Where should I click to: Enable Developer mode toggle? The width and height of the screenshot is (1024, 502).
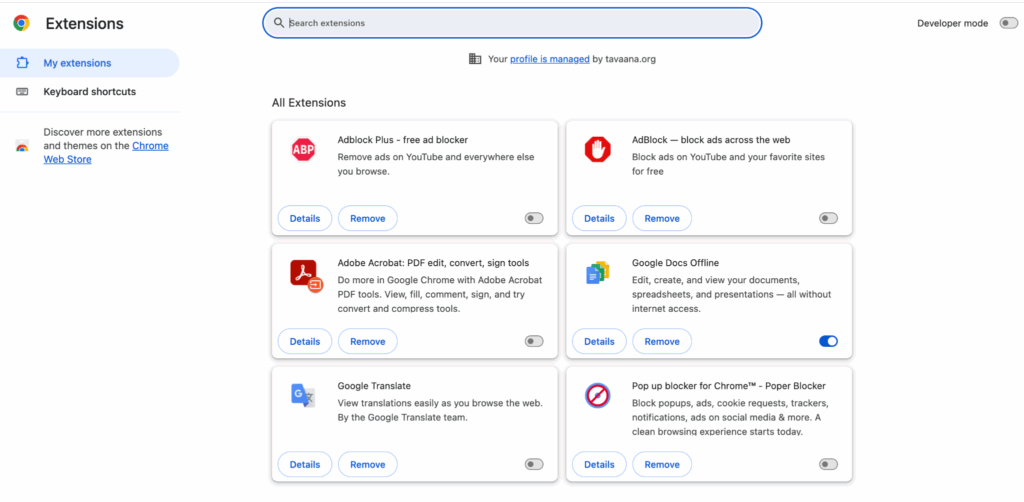(x=1008, y=23)
